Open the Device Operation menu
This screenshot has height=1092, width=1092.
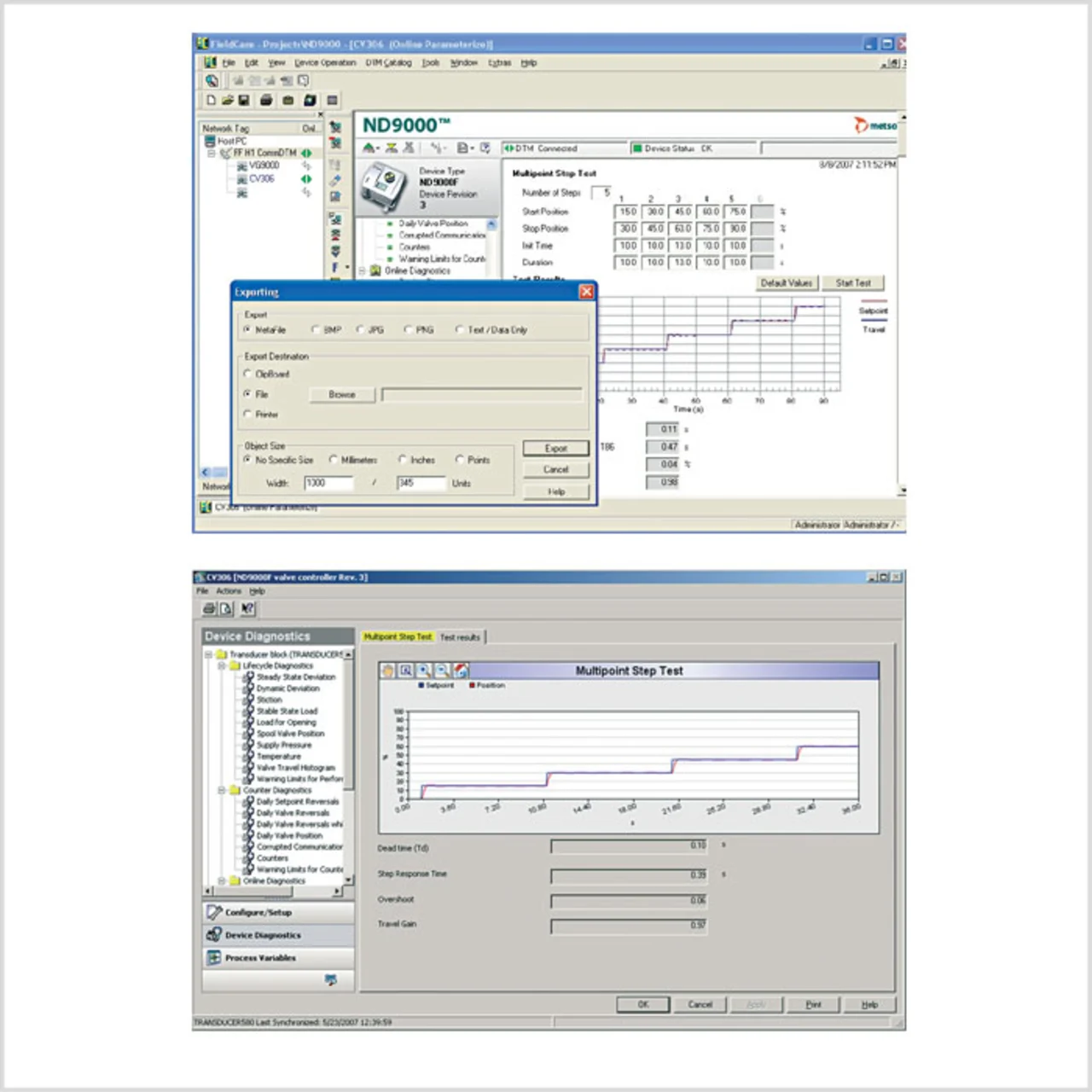click(325, 63)
